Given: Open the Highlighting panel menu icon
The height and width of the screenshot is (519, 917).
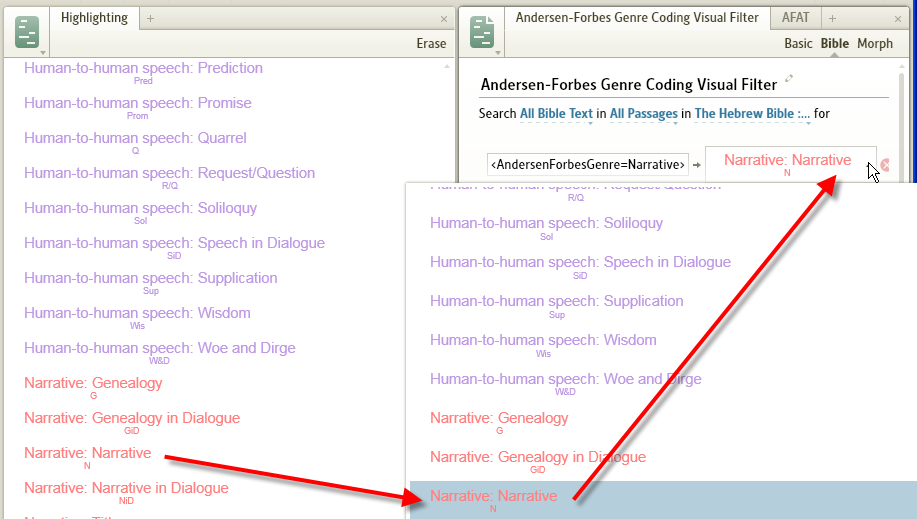Looking at the screenshot, I should coord(27,33).
